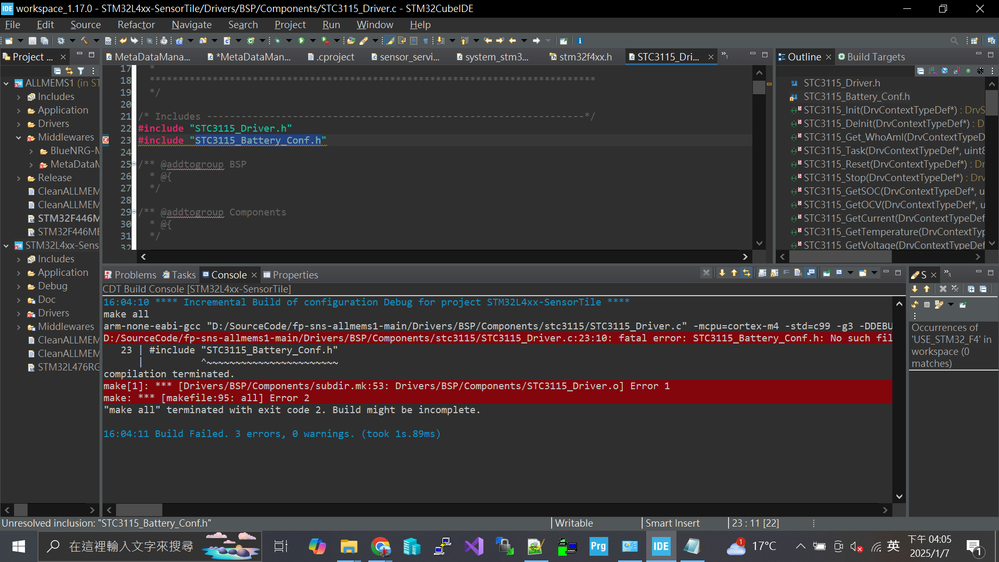
Task: Click the Build (hammer) toolbar icon
Action: pos(85,41)
